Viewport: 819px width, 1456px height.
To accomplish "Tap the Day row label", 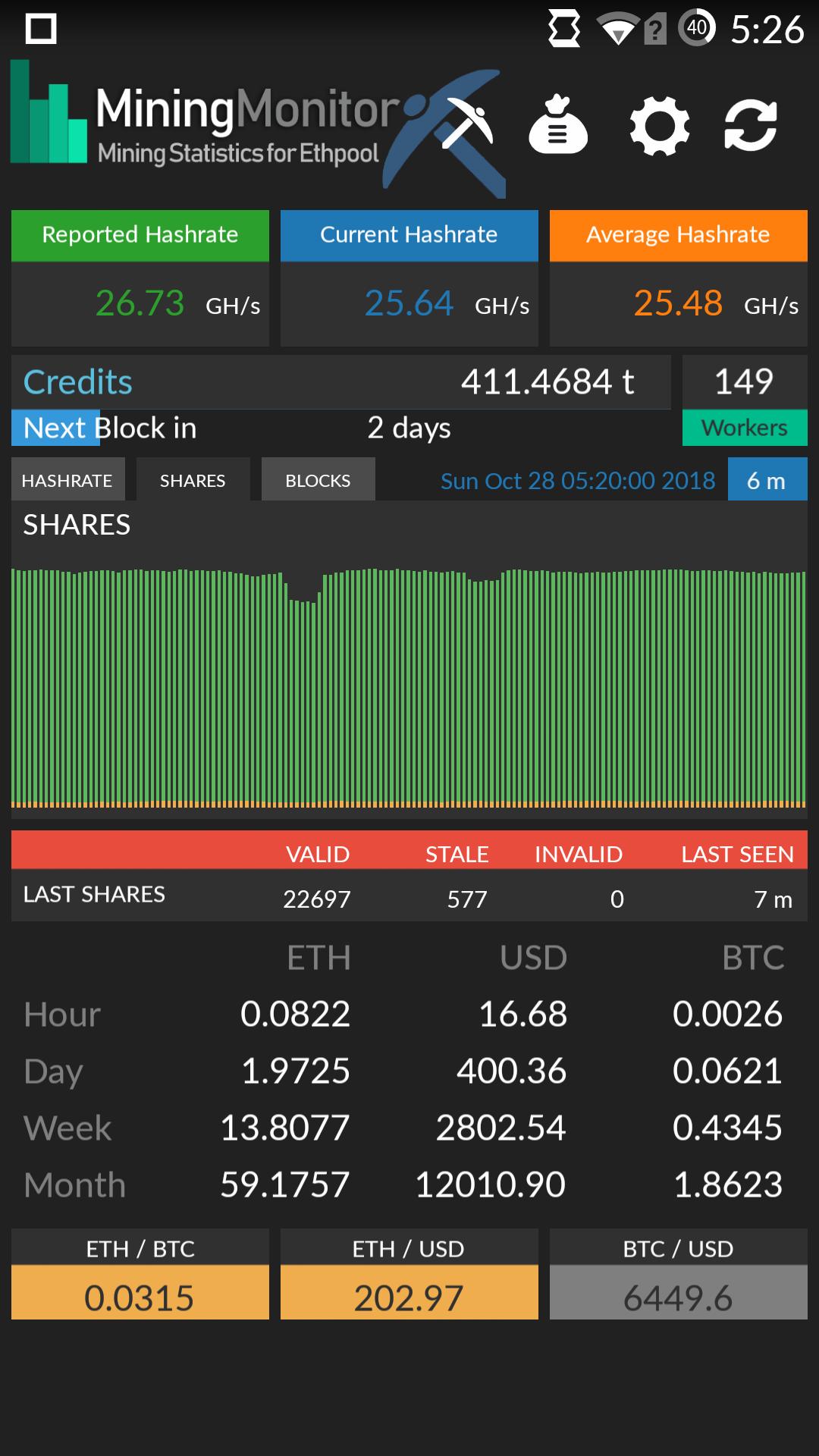I will (53, 1072).
